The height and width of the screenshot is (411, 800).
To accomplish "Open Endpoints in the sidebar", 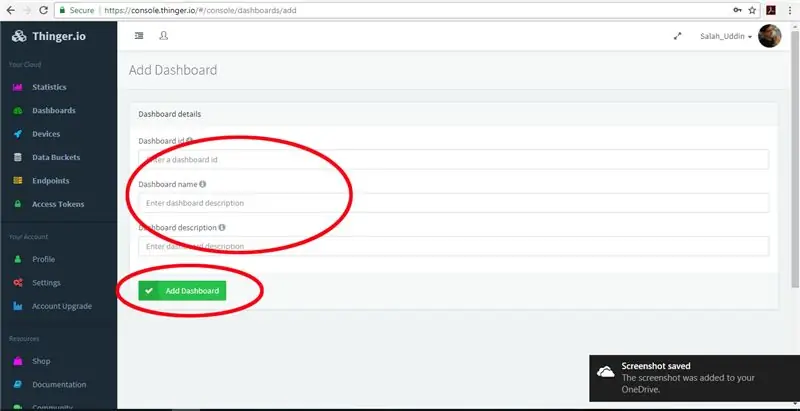I will coord(51,181).
